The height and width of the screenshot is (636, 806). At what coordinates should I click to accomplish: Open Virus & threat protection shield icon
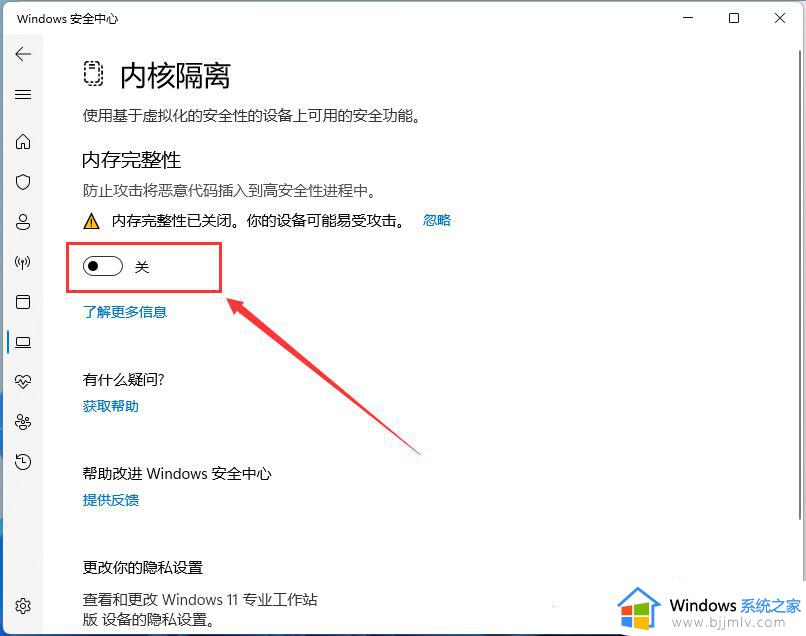(x=23, y=182)
